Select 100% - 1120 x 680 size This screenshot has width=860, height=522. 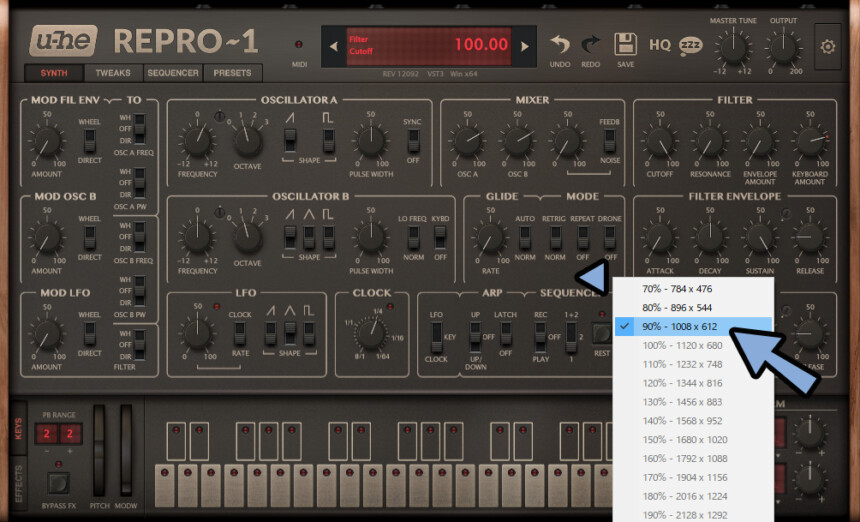pos(693,345)
